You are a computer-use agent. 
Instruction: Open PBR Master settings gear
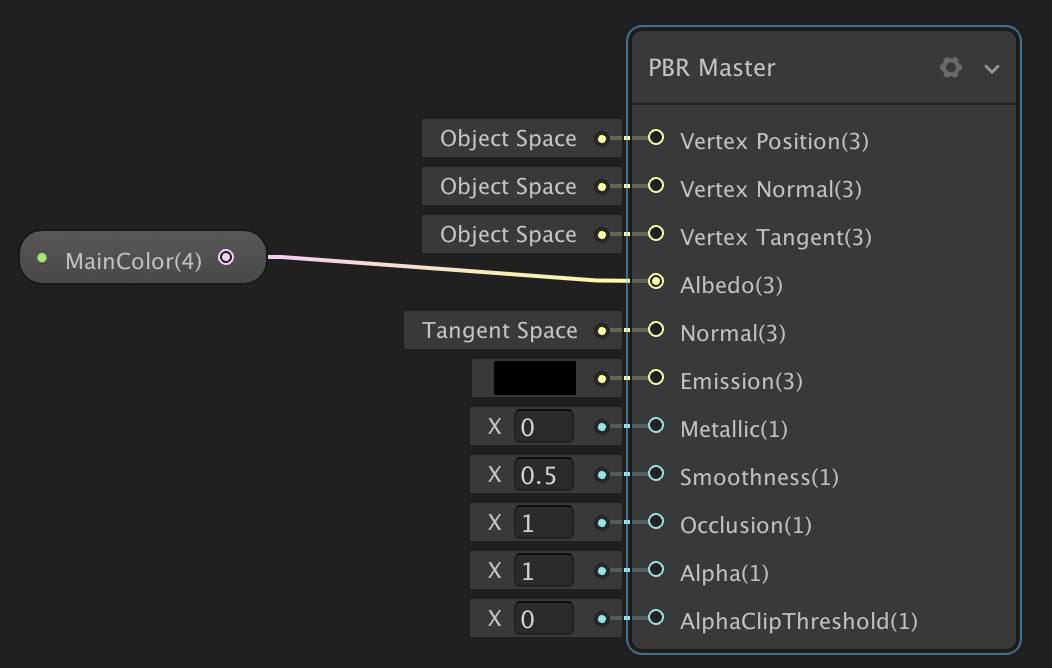click(x=951, y=68)
